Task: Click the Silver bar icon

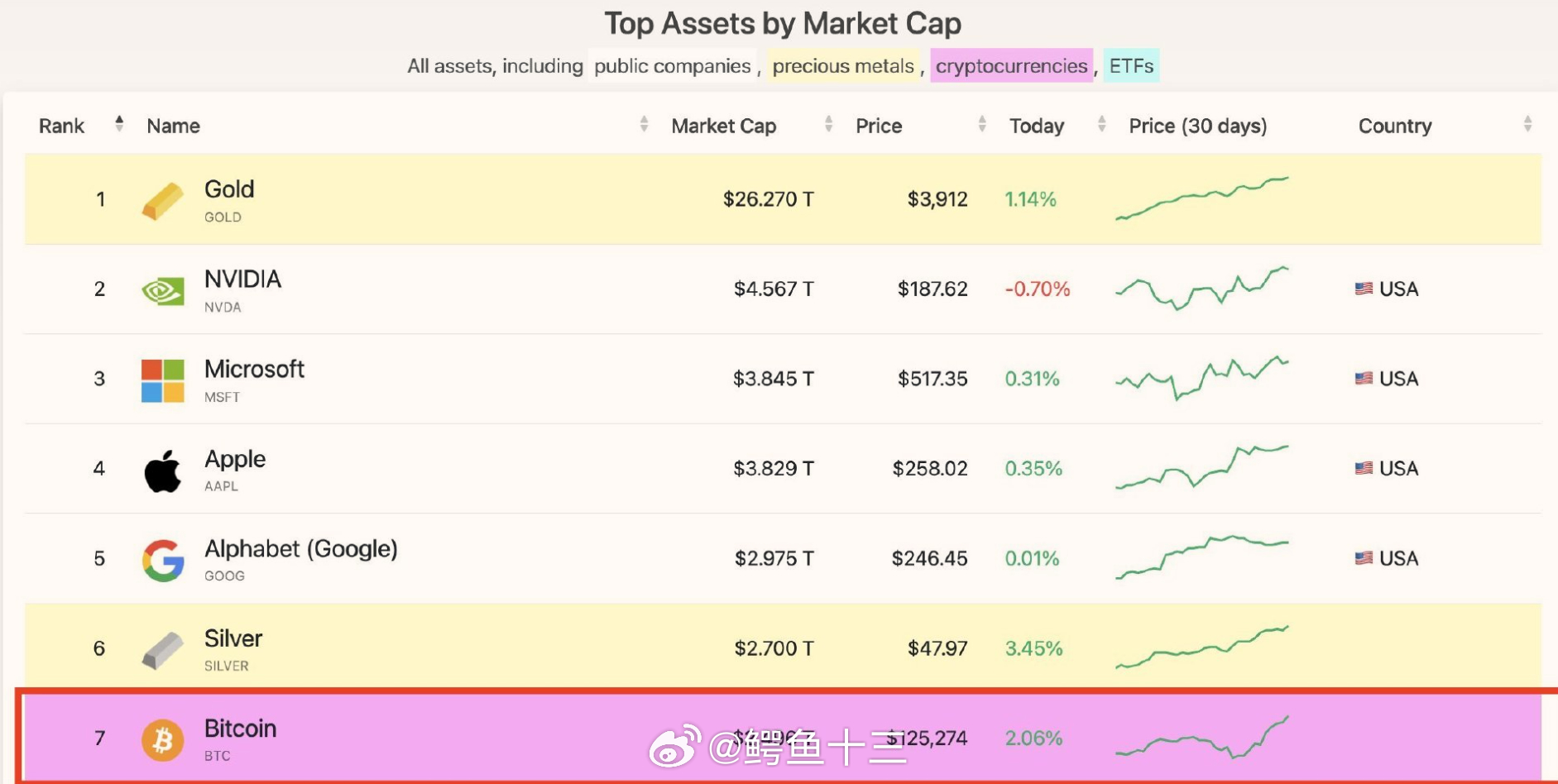Action: coord(162,650)
